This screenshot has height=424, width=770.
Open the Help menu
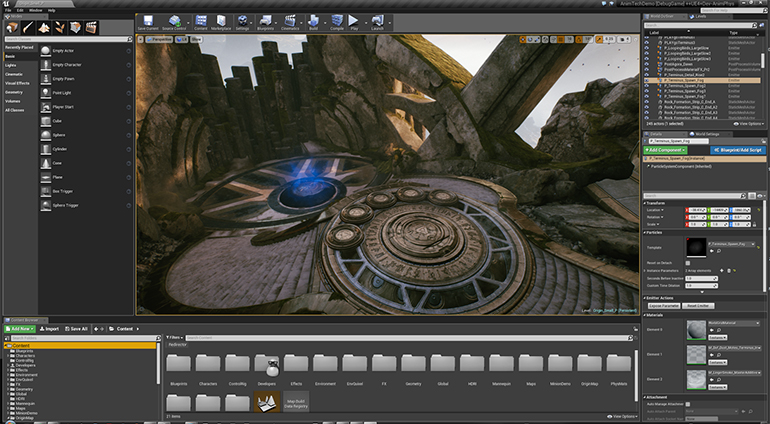click(x=52, y=10)
